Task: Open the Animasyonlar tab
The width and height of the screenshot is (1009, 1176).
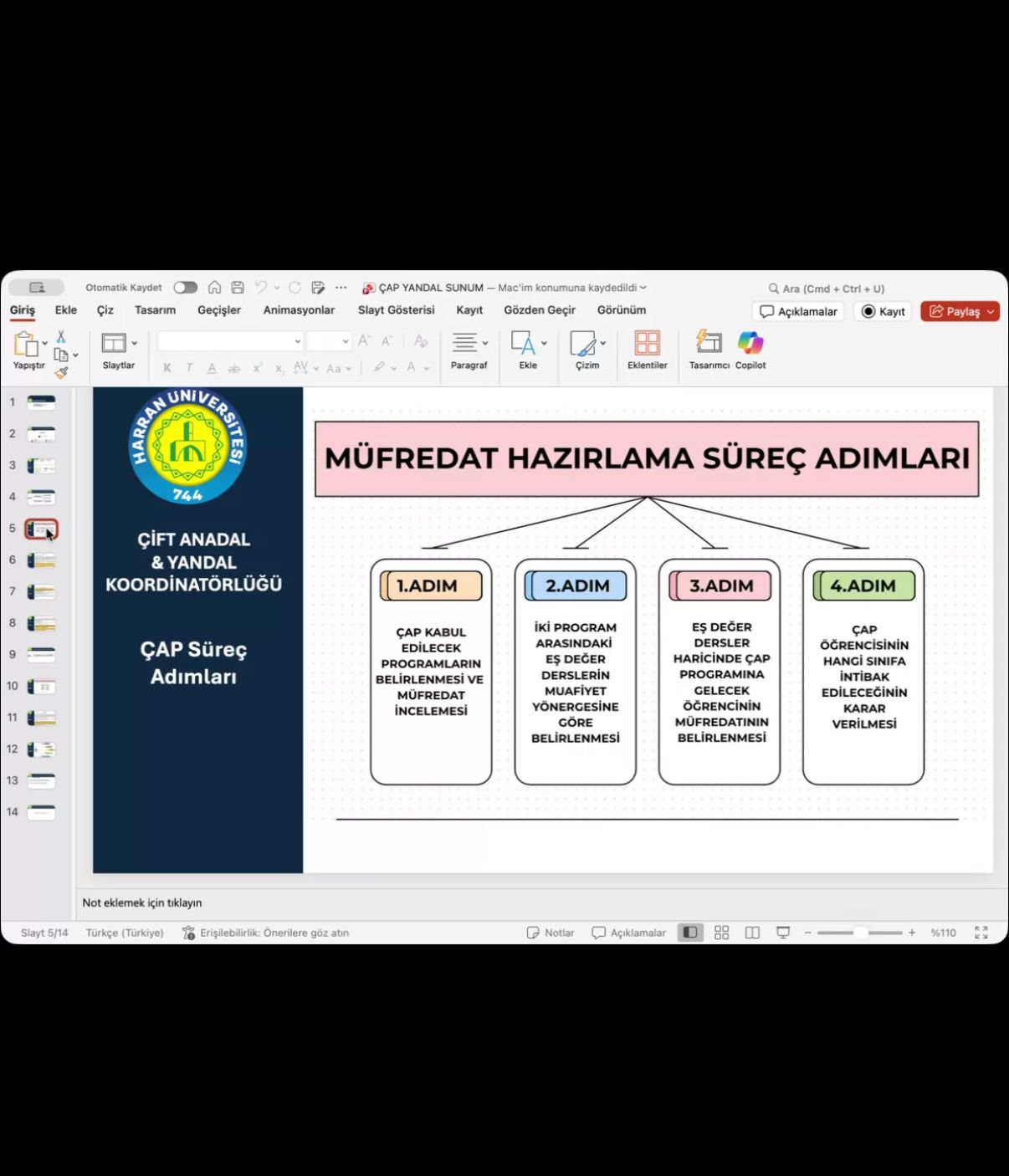Action: (x=299, y=310)
